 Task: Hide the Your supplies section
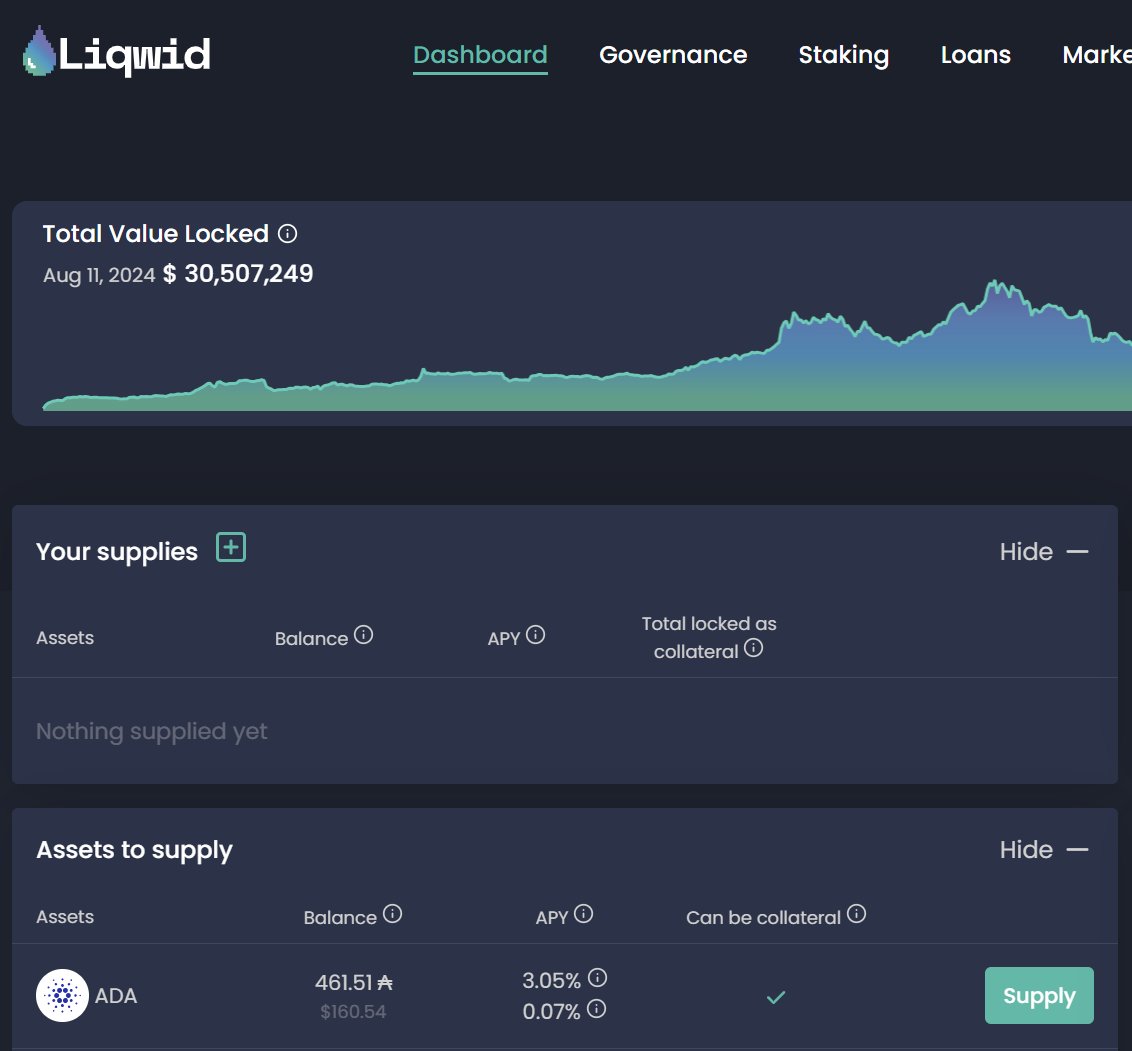[x=1044, y=551]
